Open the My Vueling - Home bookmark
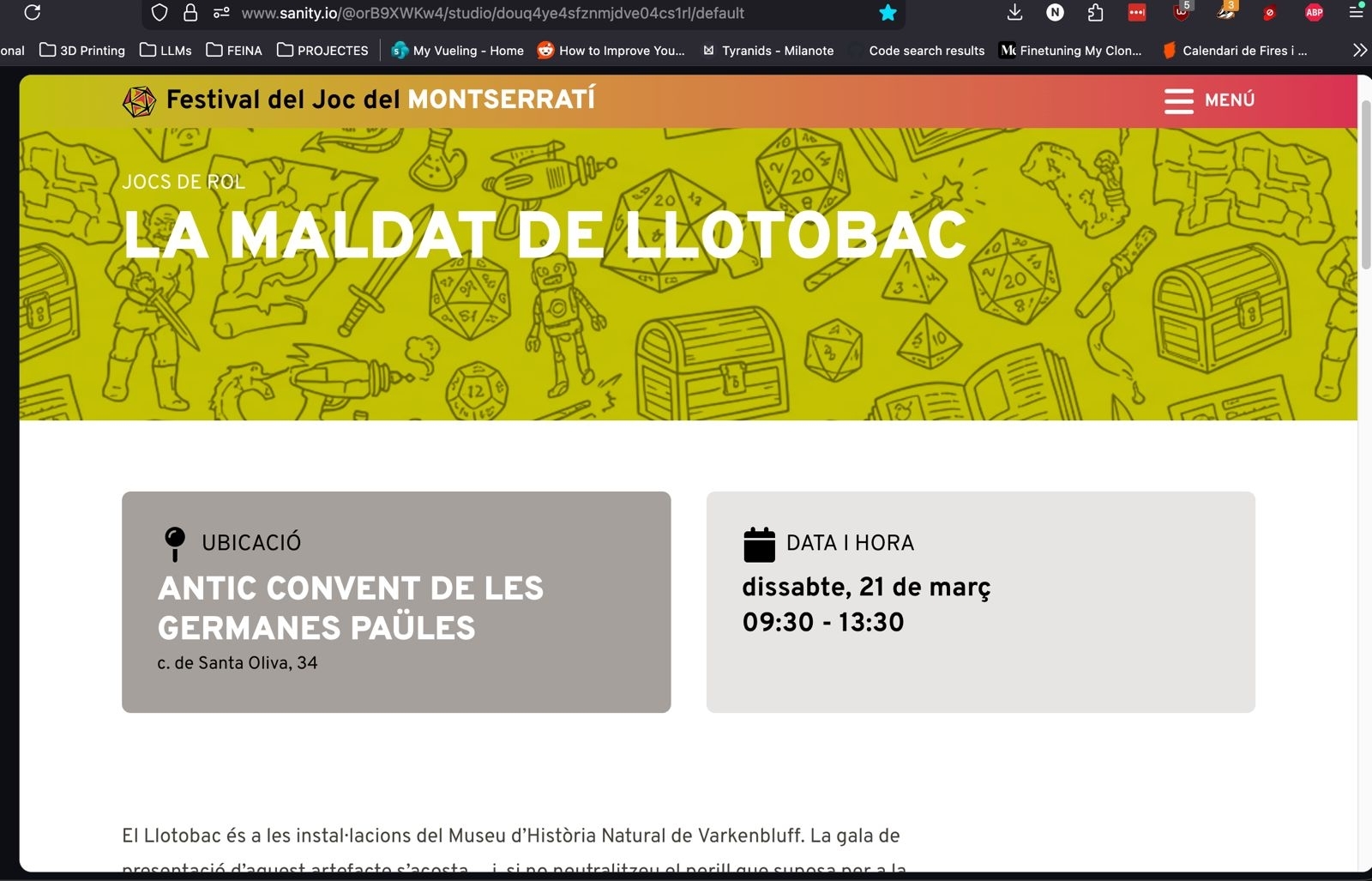 (457, 51)
